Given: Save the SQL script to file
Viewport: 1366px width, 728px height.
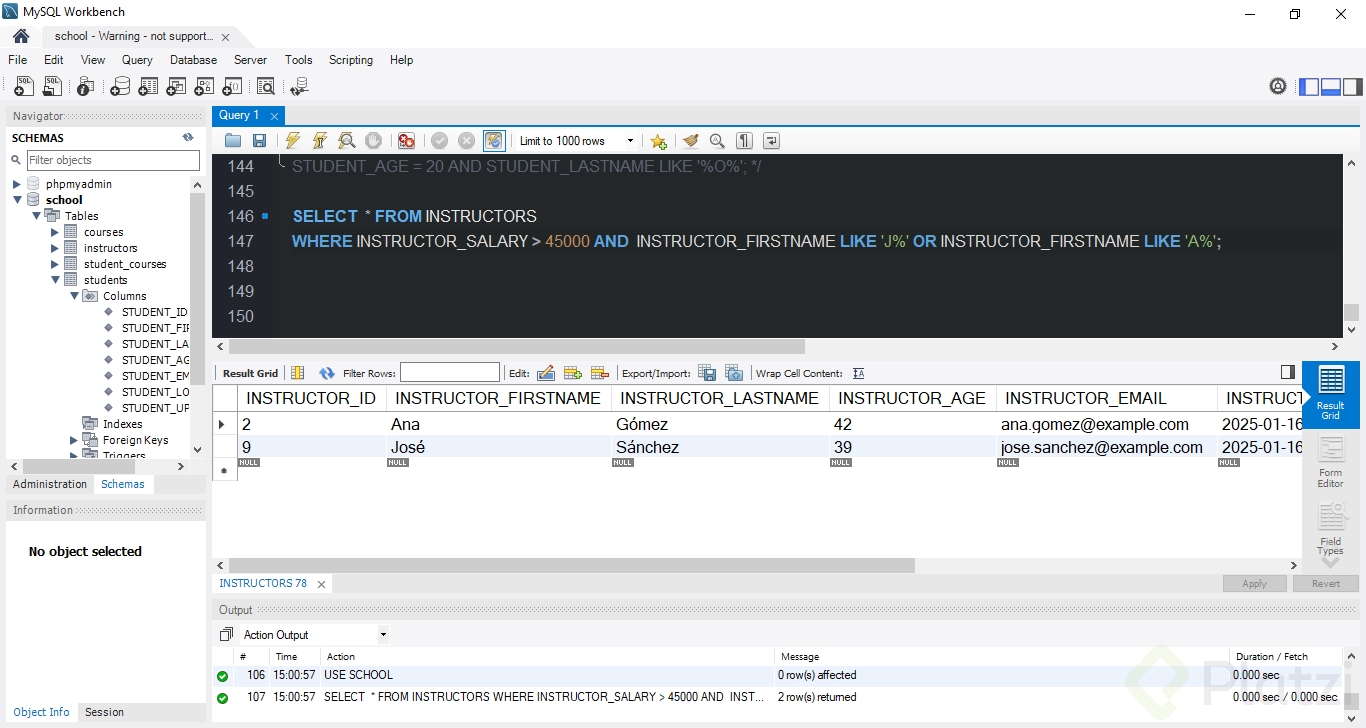Looking at the screenshot, I should [x=259, y=141].
